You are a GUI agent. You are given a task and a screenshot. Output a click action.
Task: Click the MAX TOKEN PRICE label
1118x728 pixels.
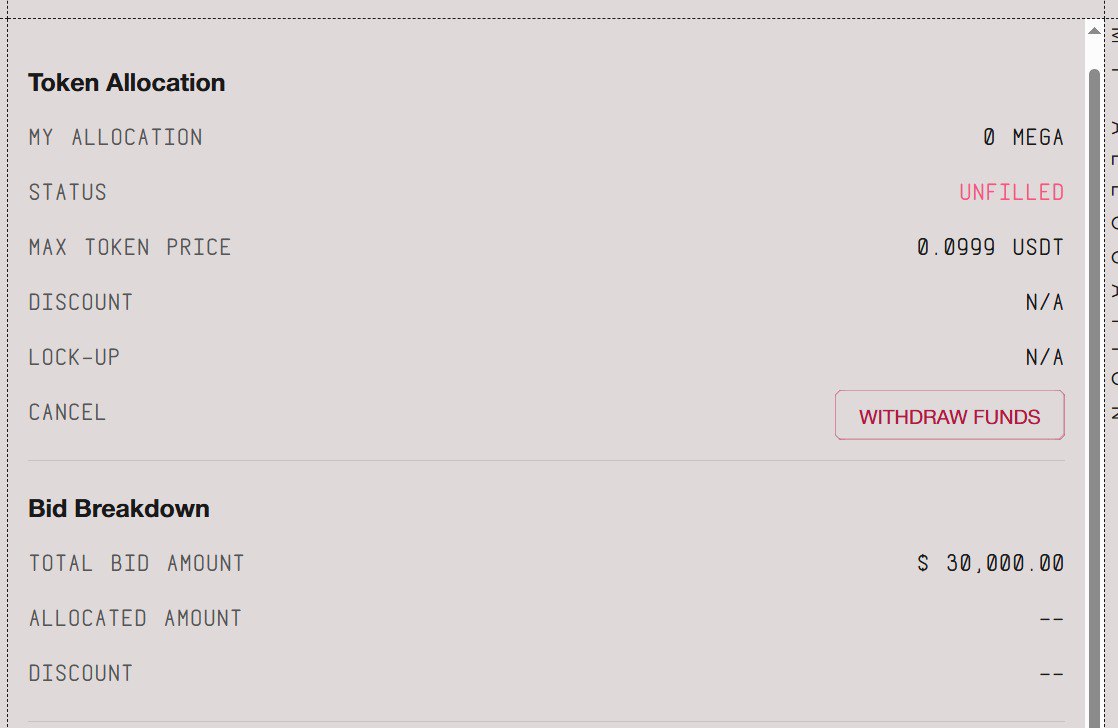[130, 247]
